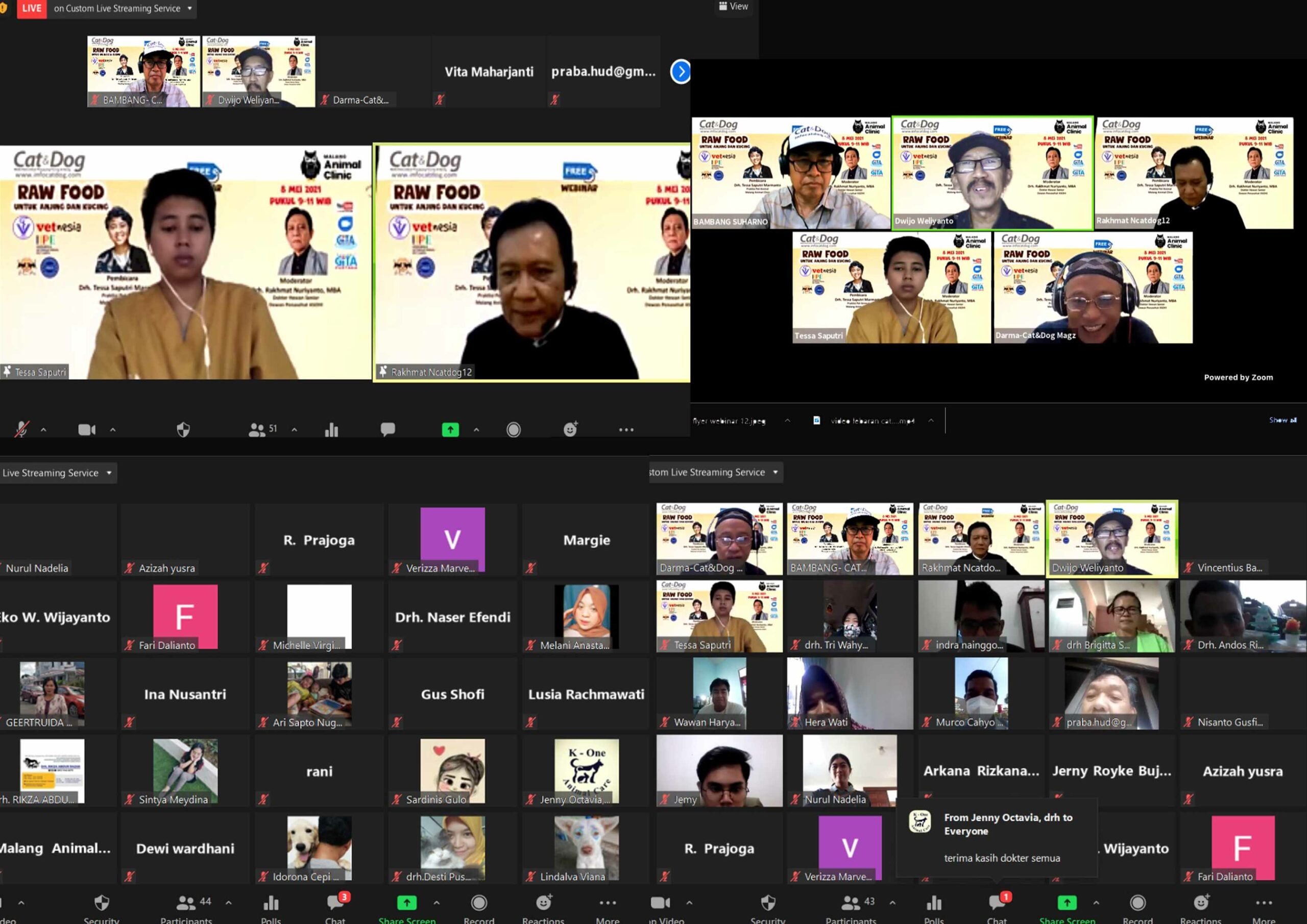This screenshot has height=924, width=1307.
Task: Expand options chevron for video lebaran mp4
Action: coord(931,421)
